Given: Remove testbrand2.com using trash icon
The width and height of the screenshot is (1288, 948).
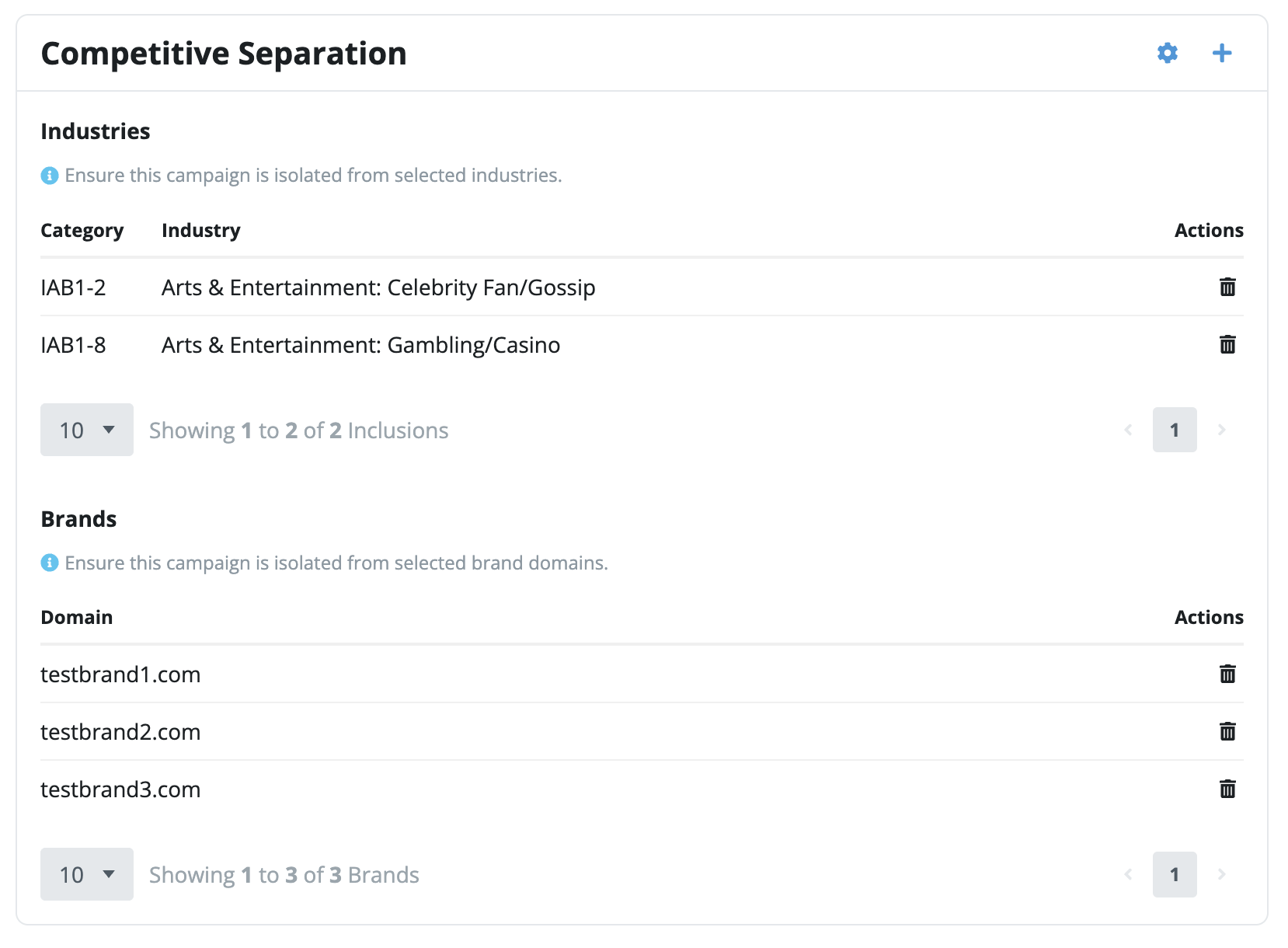Looking at the screenshot, I should tap(1227, 731).
